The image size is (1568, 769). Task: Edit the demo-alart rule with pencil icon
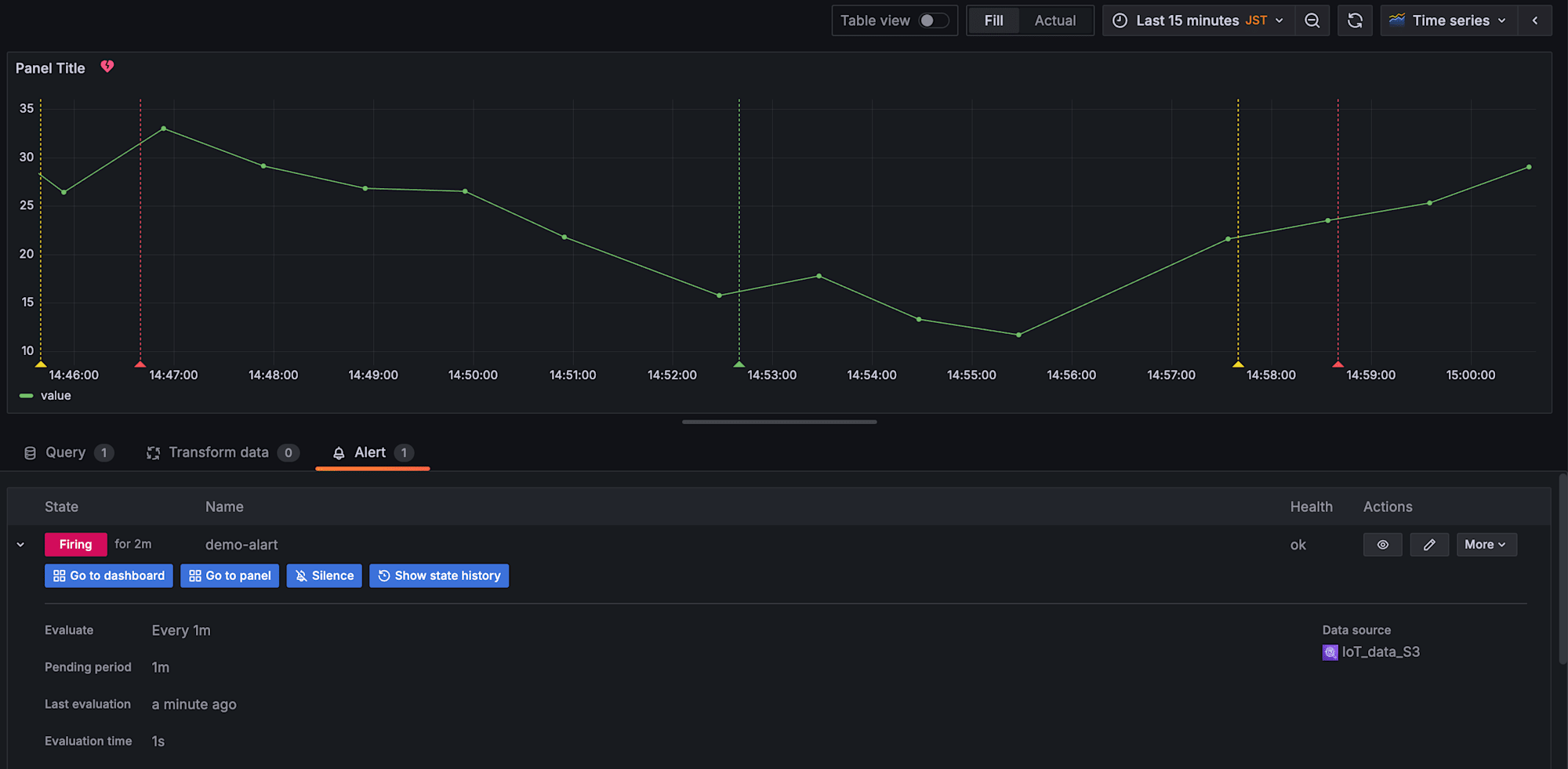(x=1429, y=545)
